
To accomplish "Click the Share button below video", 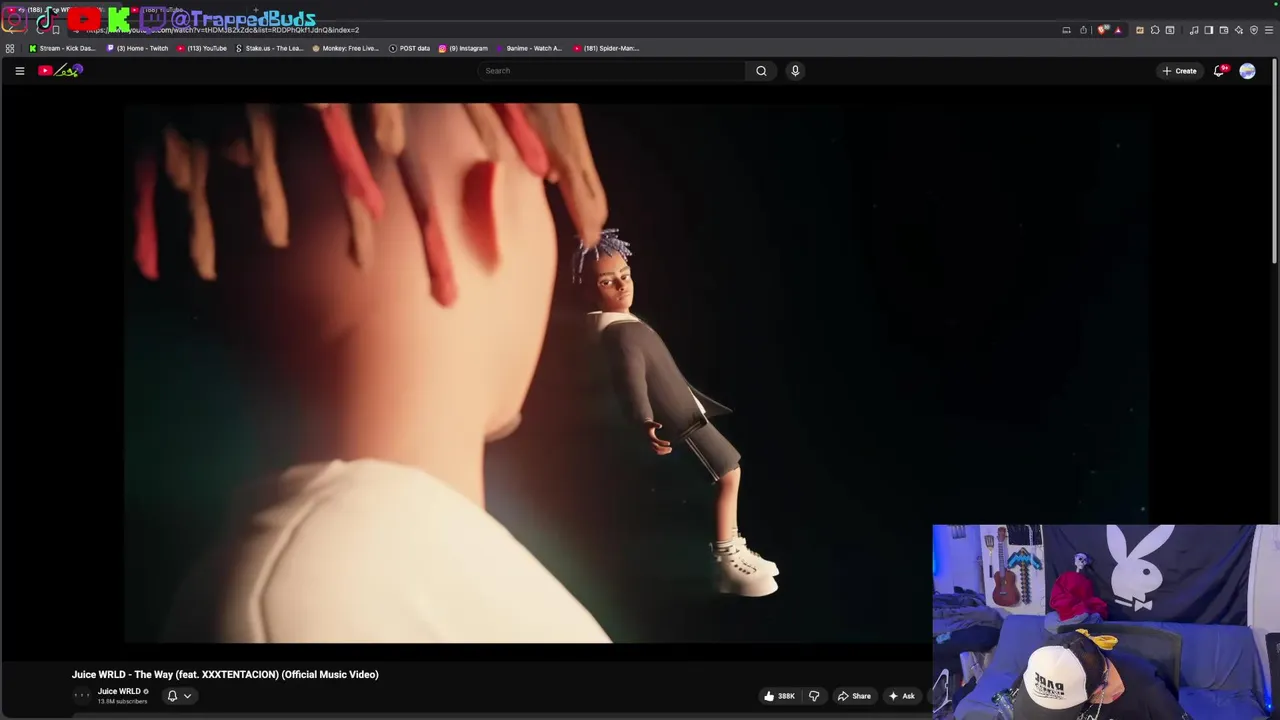I will pos(854,696).
